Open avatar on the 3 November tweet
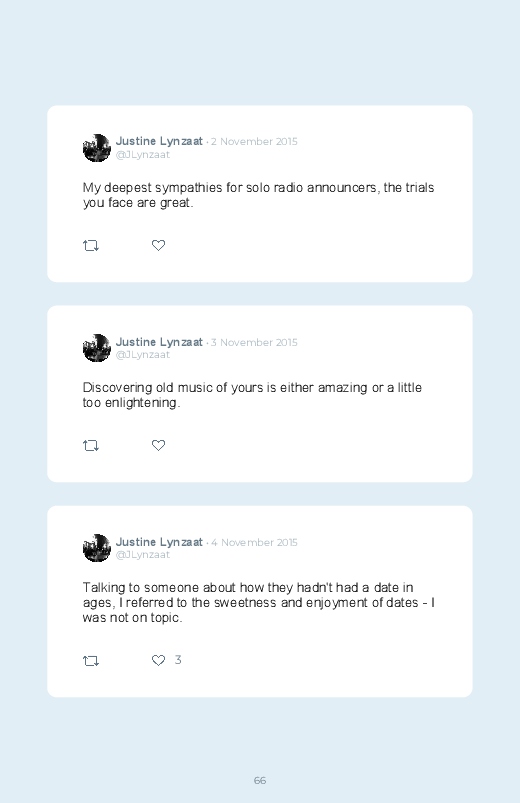Screen dimensions: 520x803 point(97,348)
